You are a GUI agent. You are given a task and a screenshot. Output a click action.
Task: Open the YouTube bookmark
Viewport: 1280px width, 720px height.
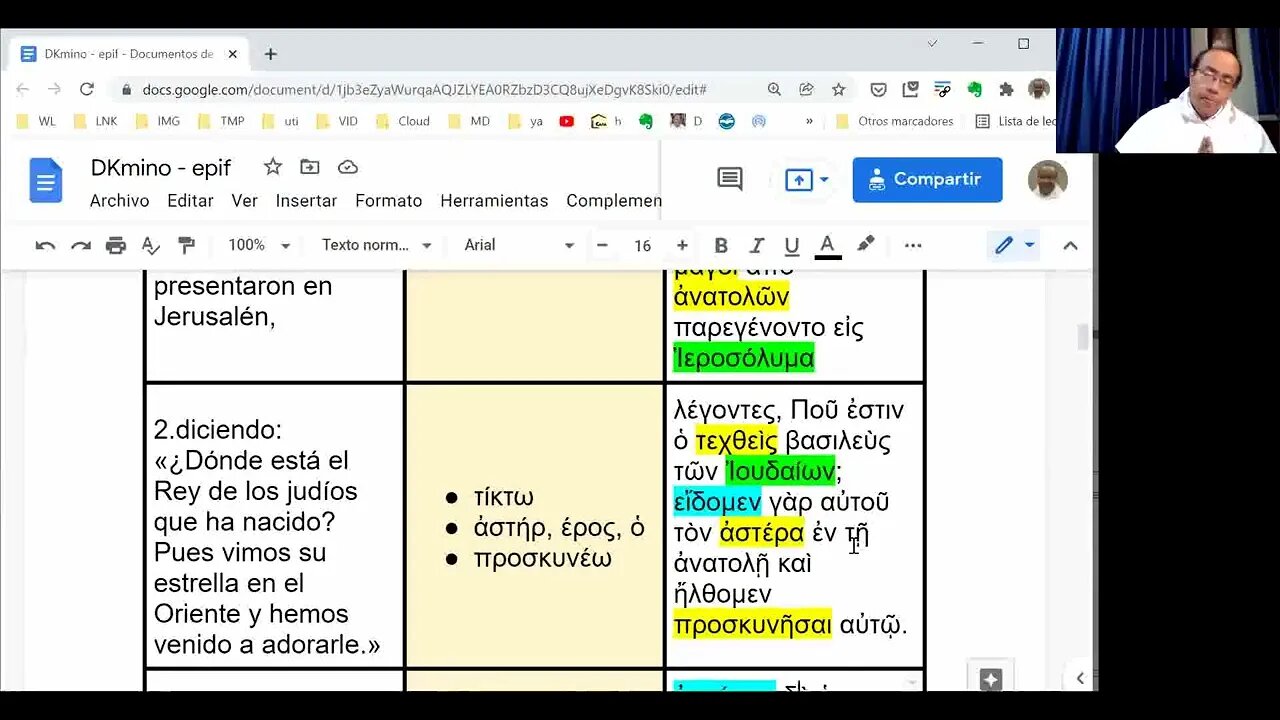[x=566, y=121]
